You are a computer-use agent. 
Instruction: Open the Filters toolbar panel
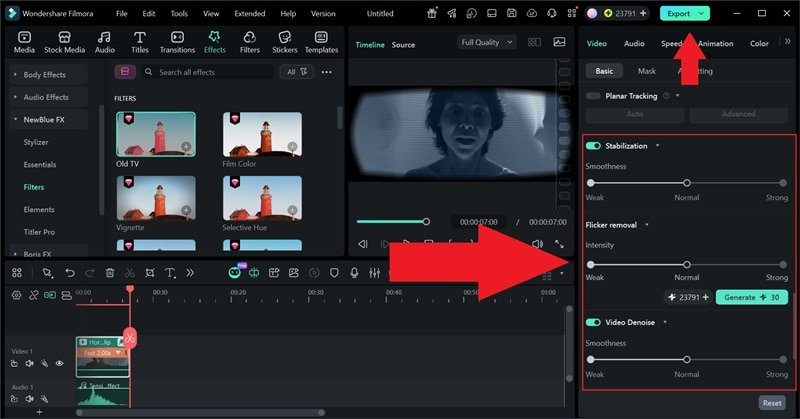pyautogui.click(x=249, y=42)
